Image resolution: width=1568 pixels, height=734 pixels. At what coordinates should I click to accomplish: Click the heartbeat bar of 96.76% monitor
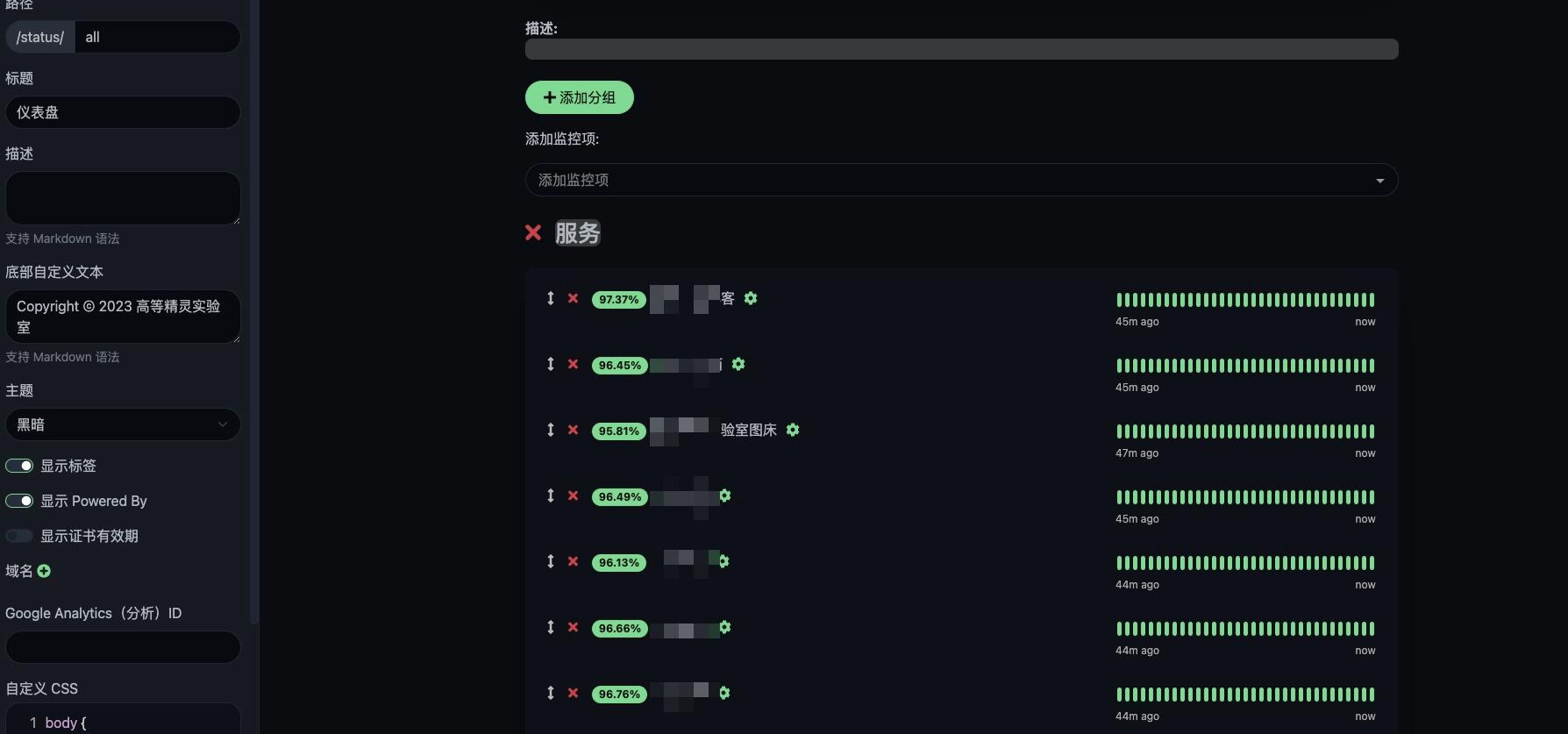[1245, 695]
